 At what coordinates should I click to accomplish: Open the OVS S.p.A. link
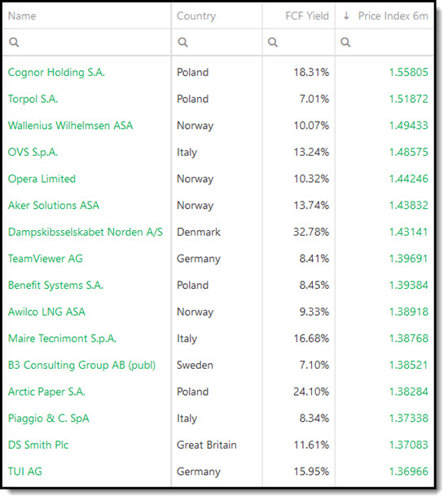coord(33,152)
